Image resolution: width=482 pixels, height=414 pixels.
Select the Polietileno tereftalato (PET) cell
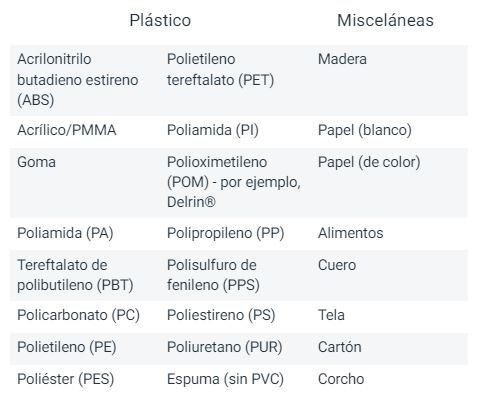(x=220, y=70)
